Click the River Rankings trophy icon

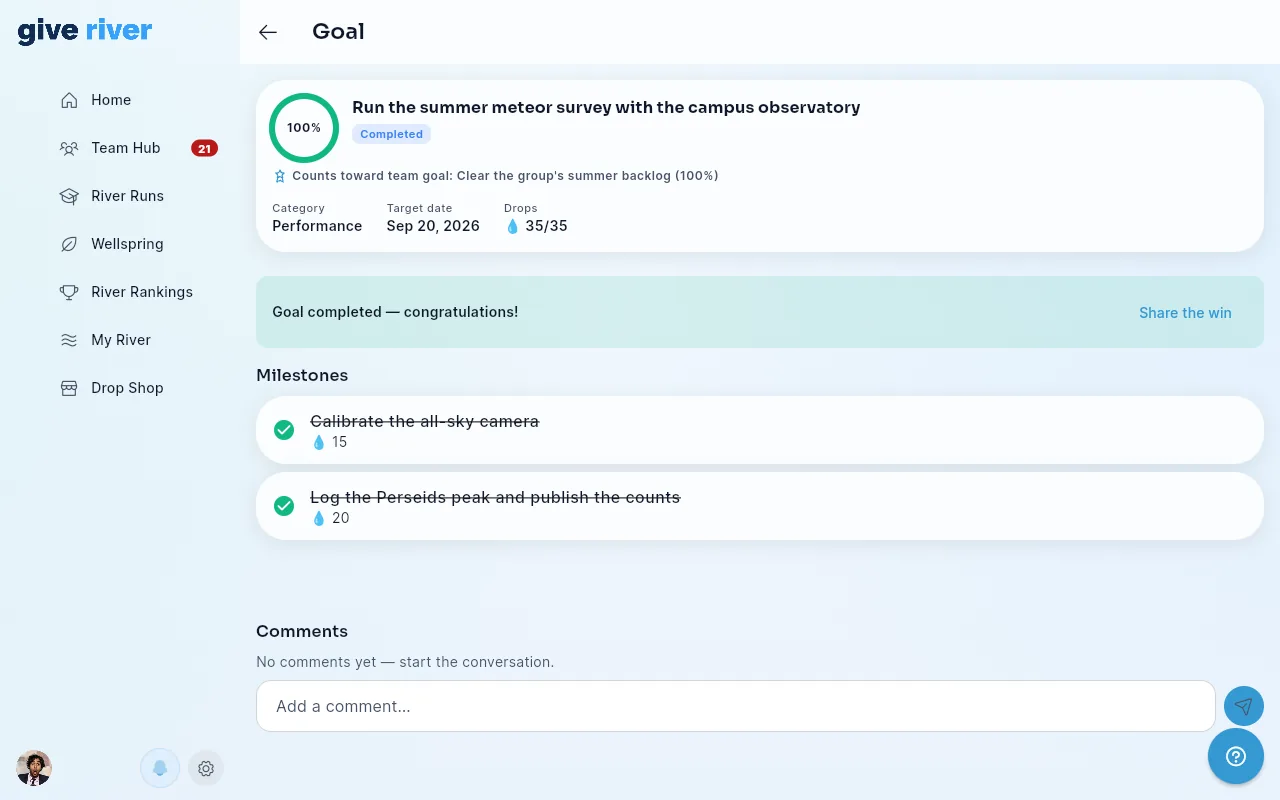[x=69, y=292]
